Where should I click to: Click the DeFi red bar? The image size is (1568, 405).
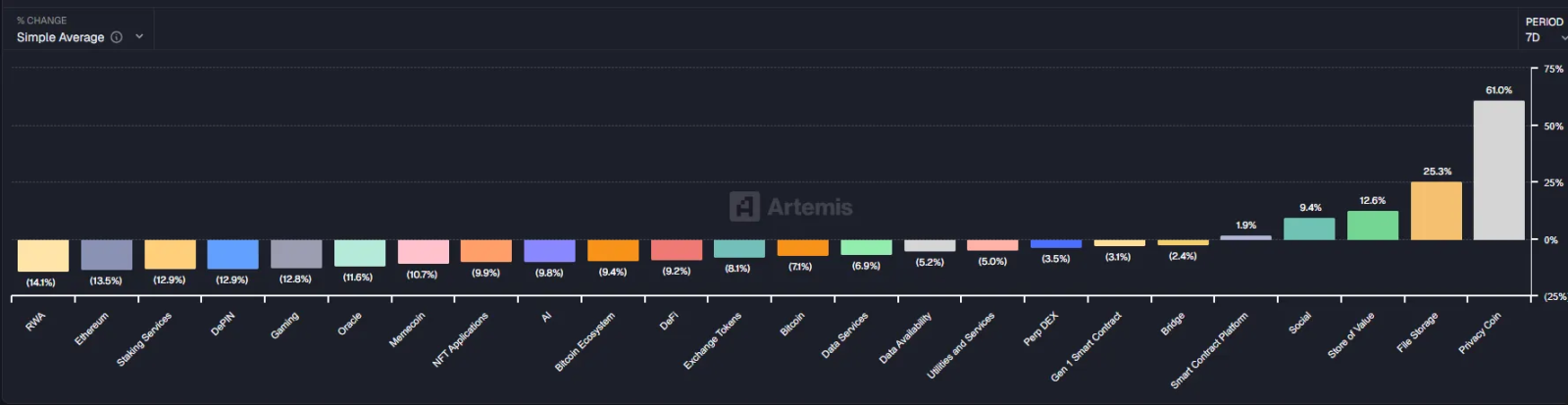tap(676, 250)
